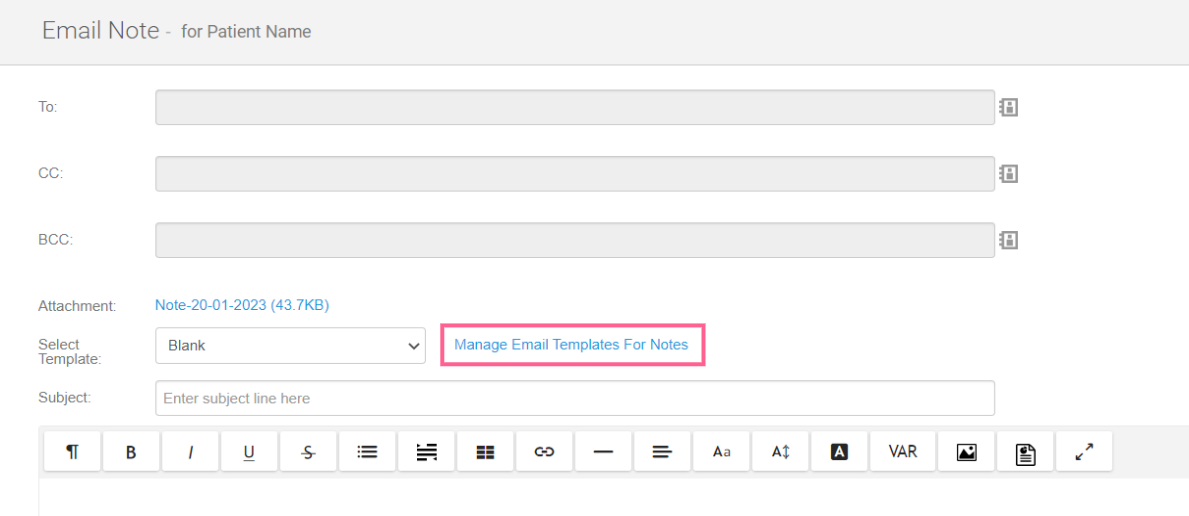The height and width of the screenshot is (516, 1189).
Task: Toggle bold formatting
Action: (131, 452)
